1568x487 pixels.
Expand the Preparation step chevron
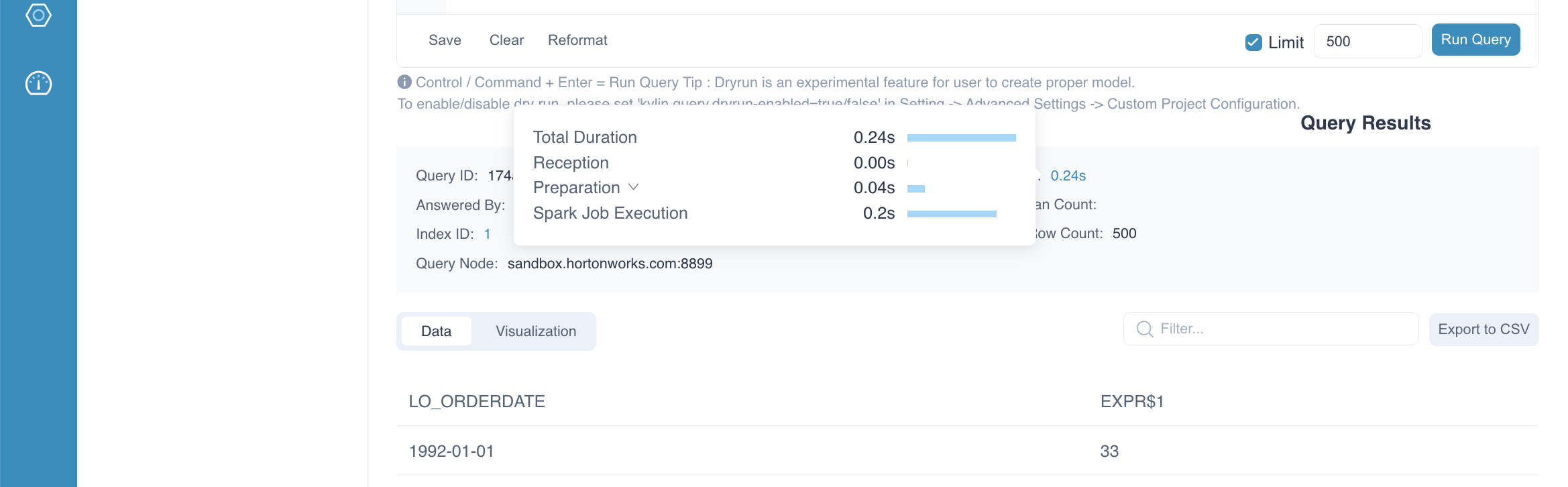click(634, 187)
